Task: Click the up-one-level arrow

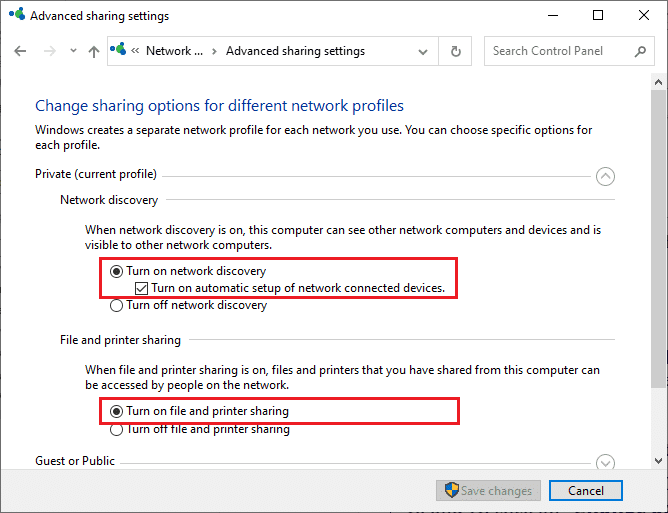Action: coord(93,51)
